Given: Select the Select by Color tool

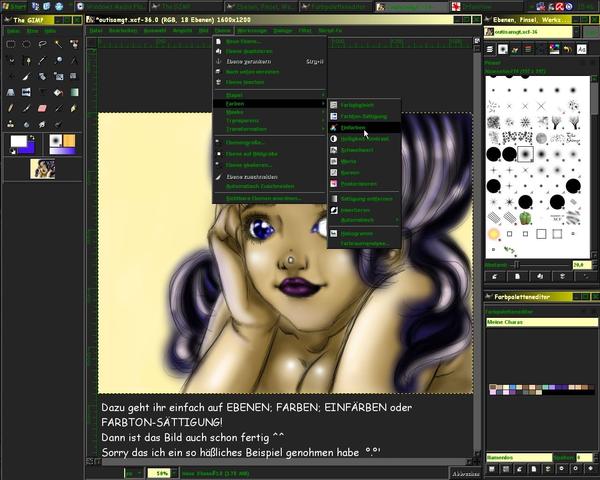Looking at the screenshot, I should pos(74,44).
